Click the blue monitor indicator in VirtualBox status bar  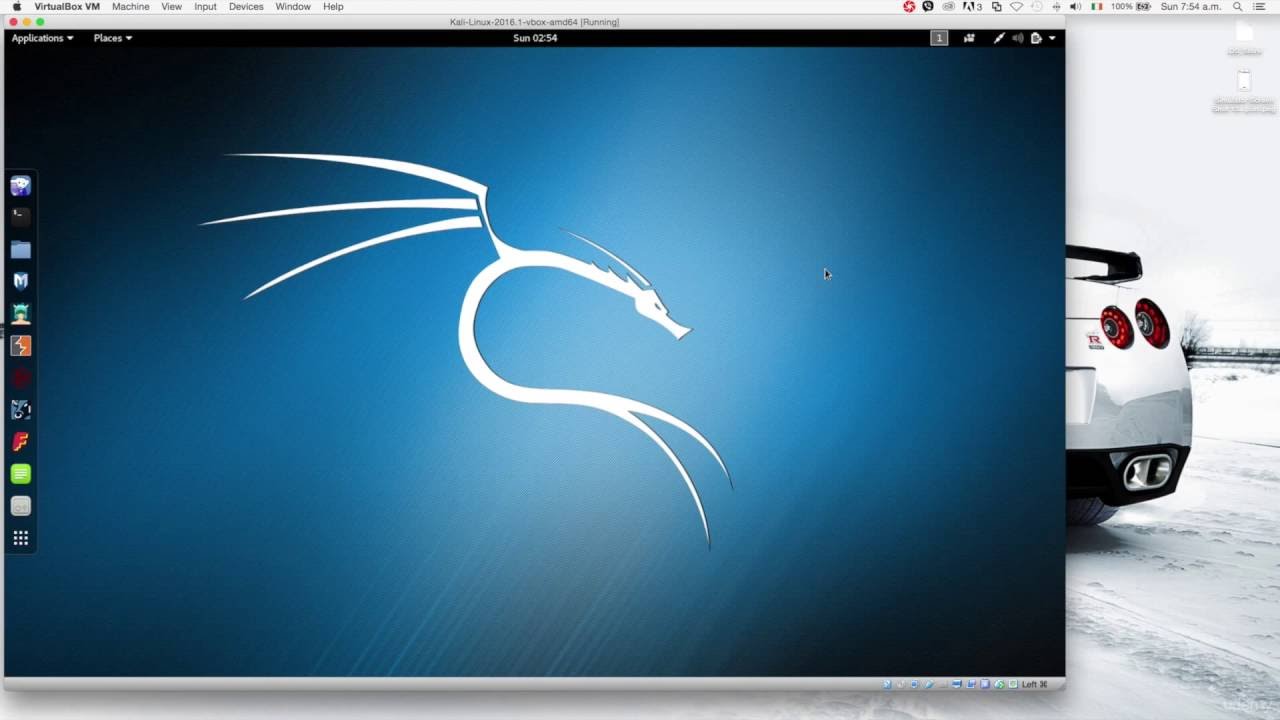(x=957, y=684)
